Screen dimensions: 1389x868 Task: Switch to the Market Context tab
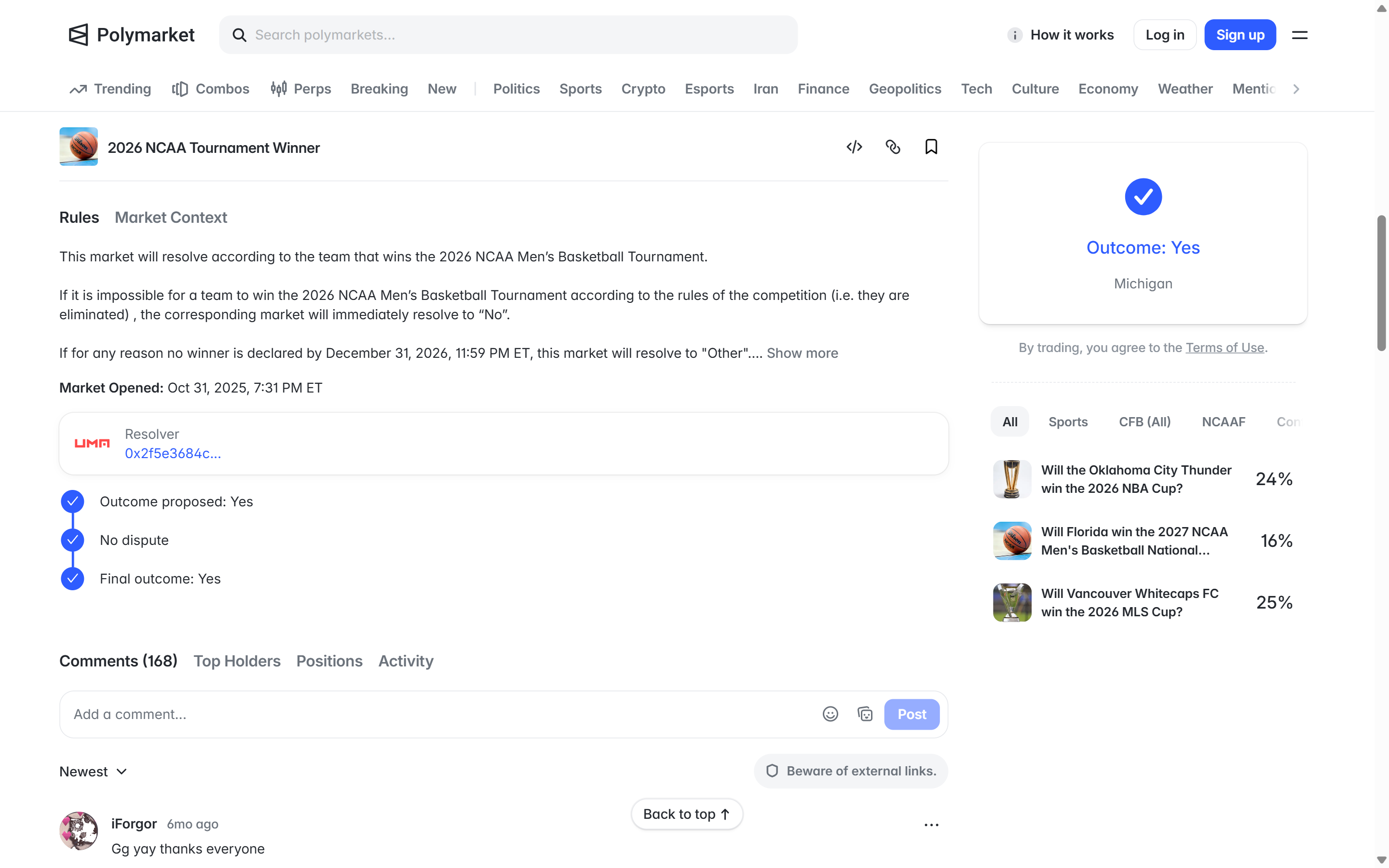[170, 217]
